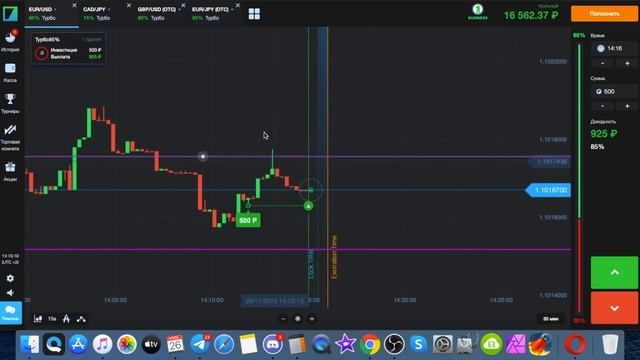Open Google Chrome from the Dock
The width and height of the screenshot is (640, 360).
(x=370, y=344)
